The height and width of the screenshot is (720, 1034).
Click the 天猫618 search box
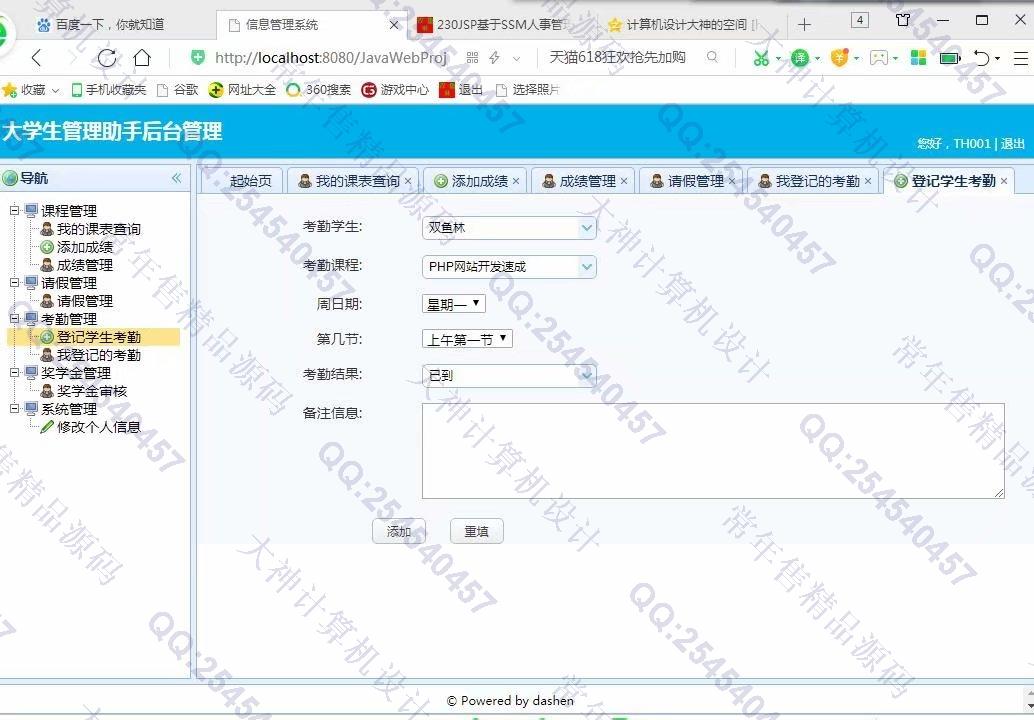coord(617,57)
